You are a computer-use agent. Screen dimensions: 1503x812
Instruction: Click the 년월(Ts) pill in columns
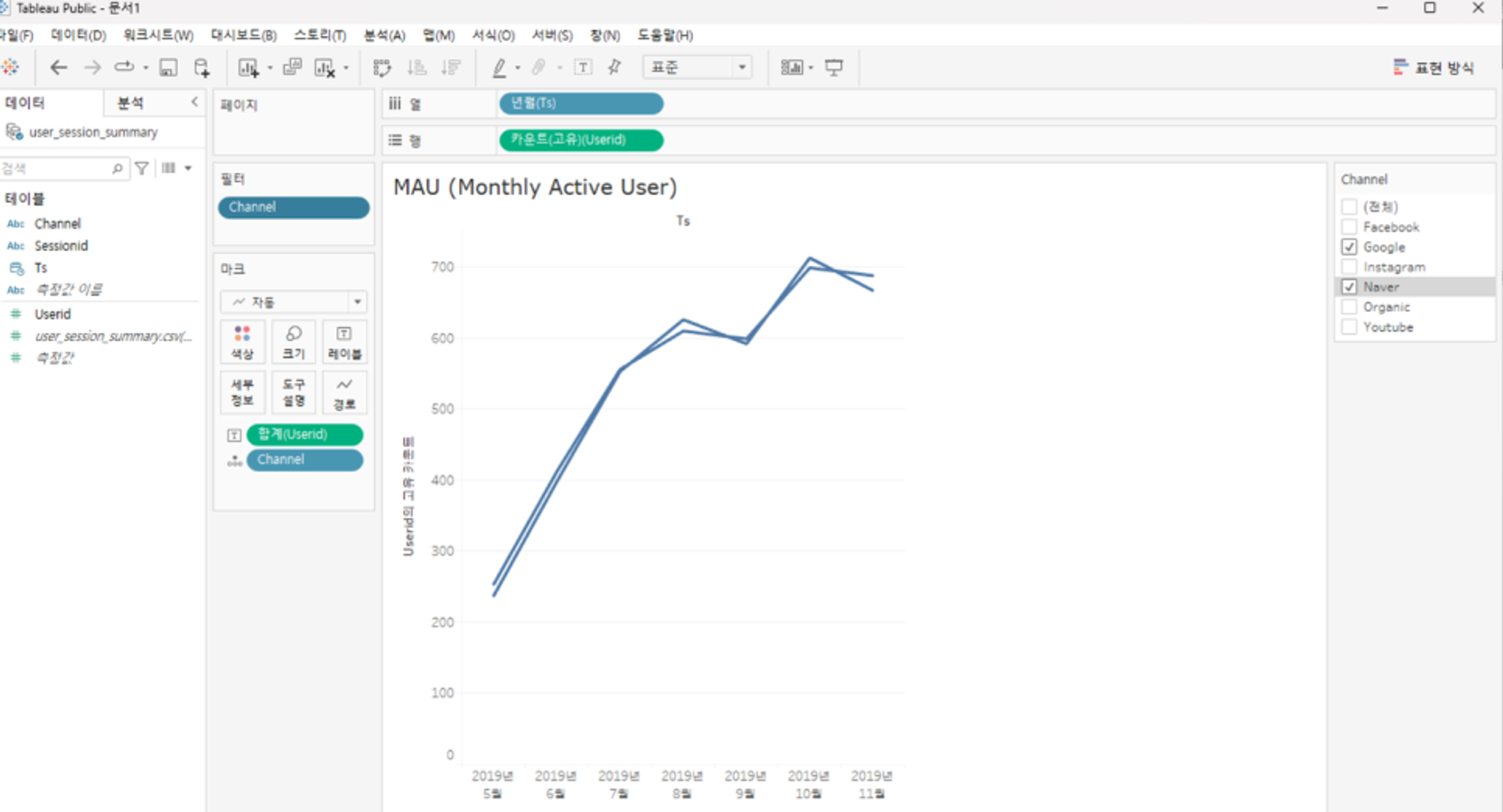tap(580, 104)
